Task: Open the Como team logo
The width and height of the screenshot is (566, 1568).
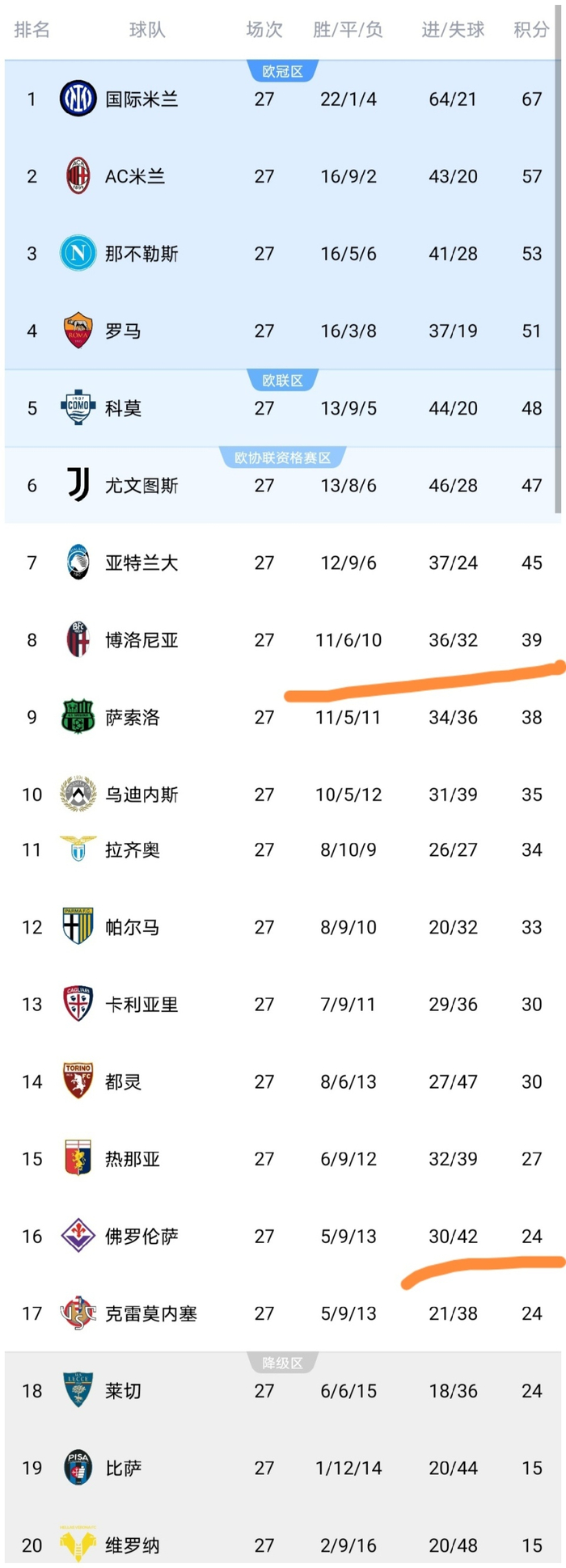Action: tap(78, 408)
